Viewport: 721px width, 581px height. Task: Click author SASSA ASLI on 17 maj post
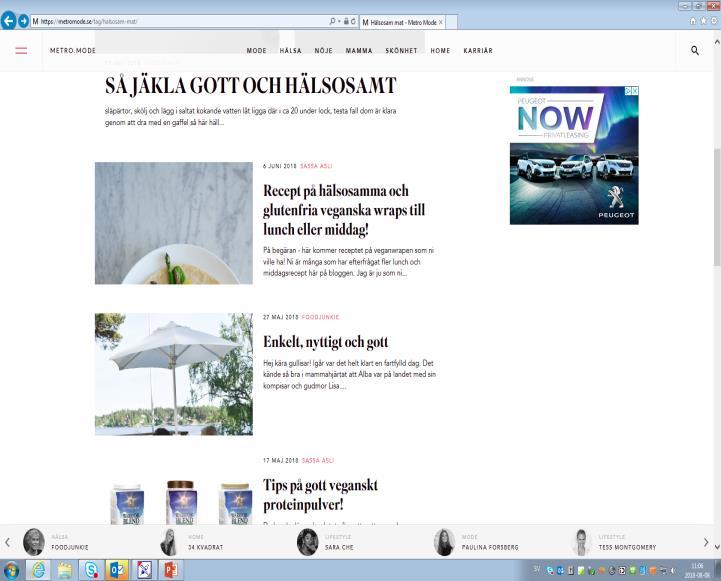coord(318,460)
